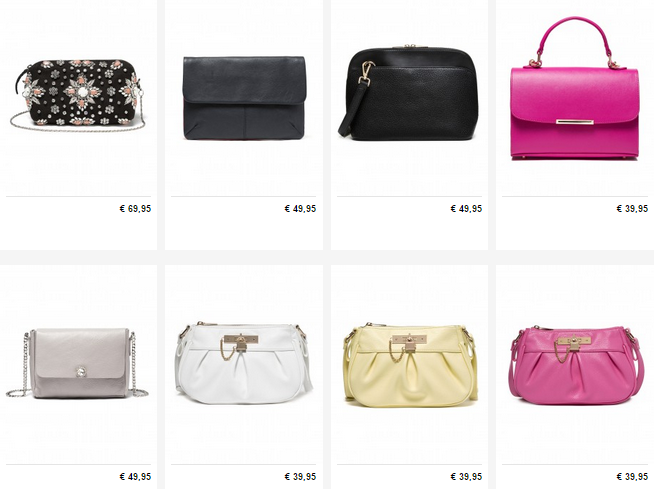Open the black pebbled crossbody bag product
The width and height of the screenshot is (654, 489).
point(408,92)
